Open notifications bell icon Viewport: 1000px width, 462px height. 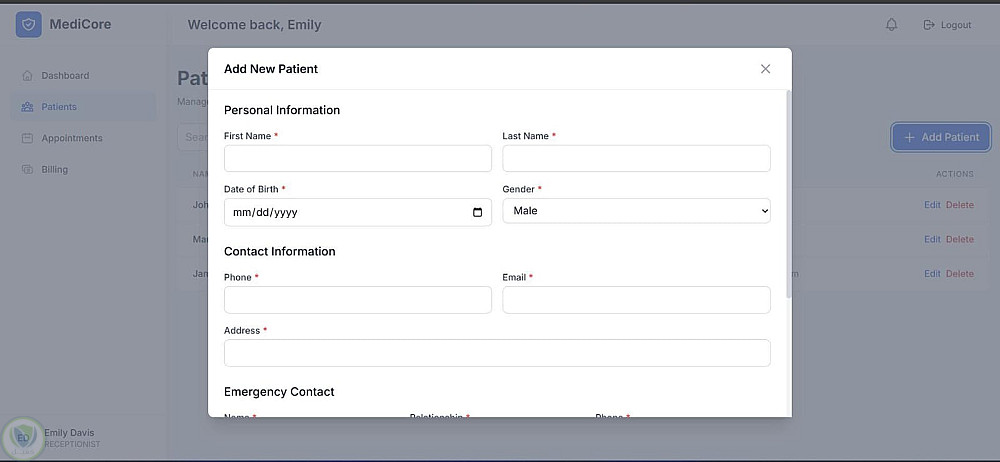[x=892, y=25]
